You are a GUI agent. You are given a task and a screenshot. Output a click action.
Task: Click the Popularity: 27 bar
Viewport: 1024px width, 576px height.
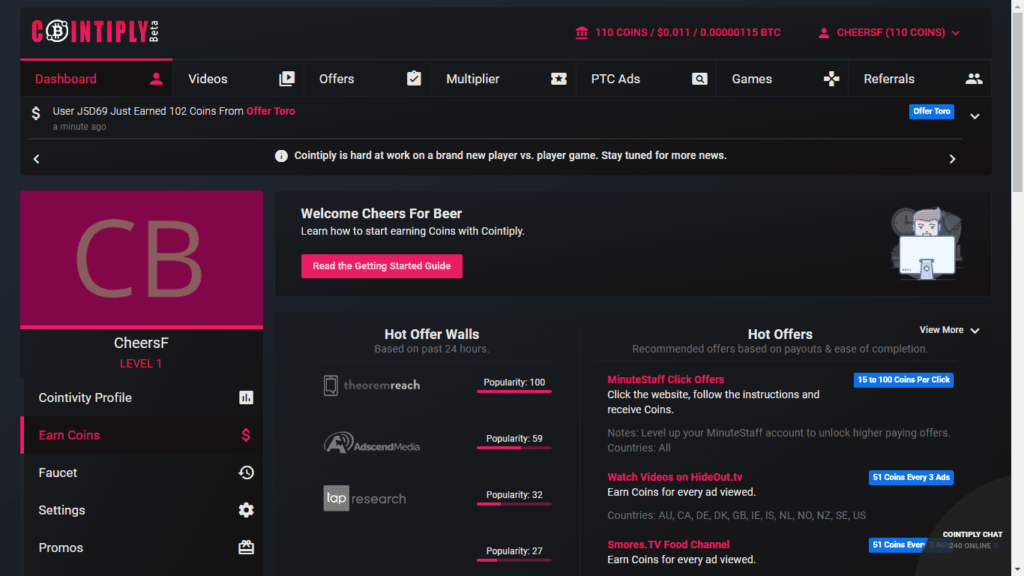point(514,560)
